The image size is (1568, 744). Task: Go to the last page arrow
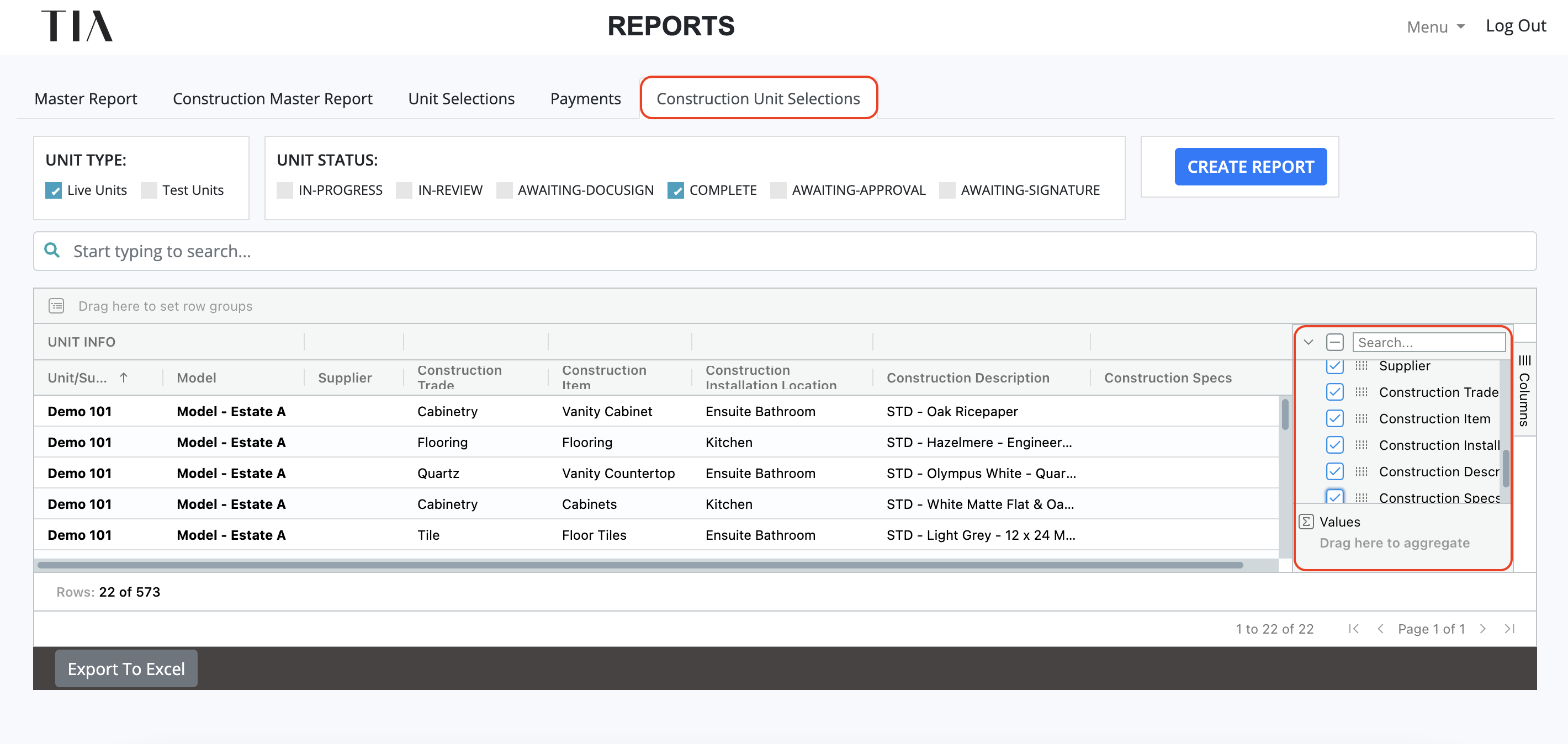coord(1509,629)
